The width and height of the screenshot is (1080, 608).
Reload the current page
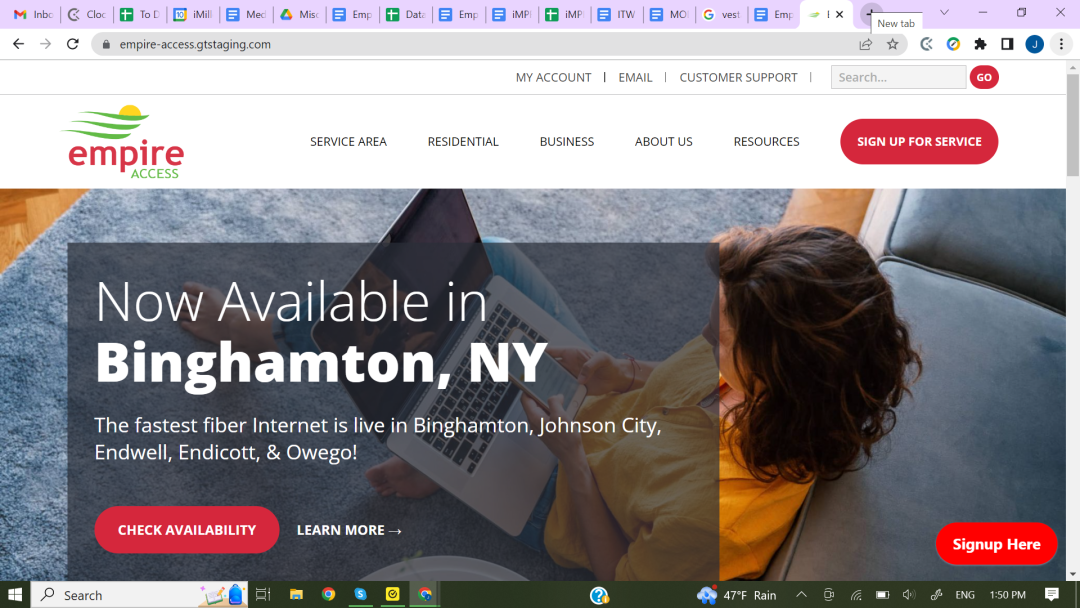[71, 44]
